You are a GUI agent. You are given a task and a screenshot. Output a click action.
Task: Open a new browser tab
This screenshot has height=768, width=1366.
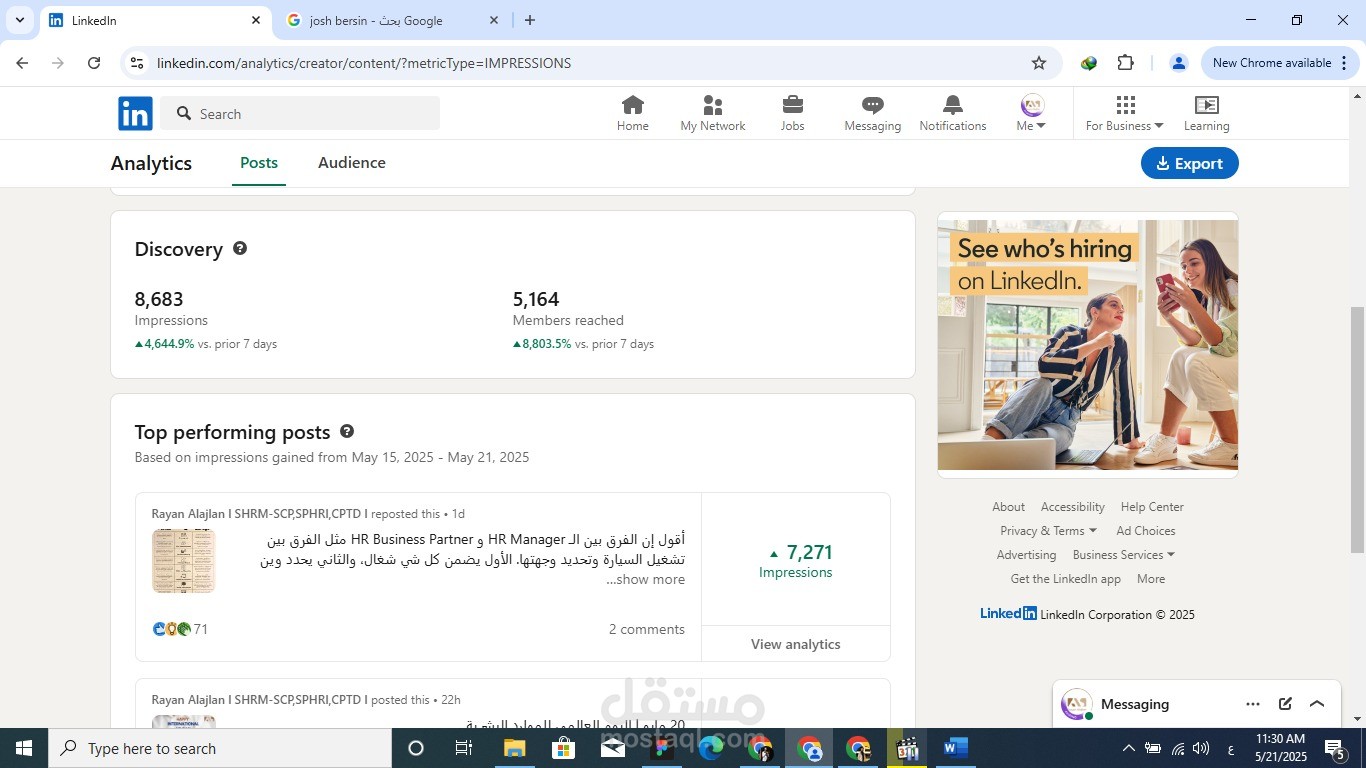point(529,20)
